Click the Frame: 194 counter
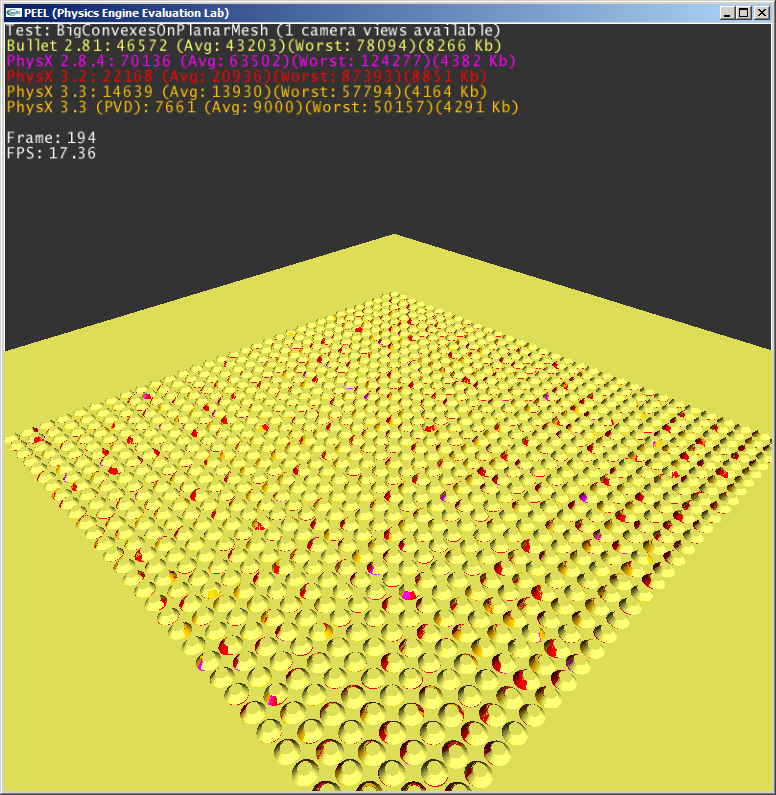This screenshot has width=776, height=795. coord(51,138)
